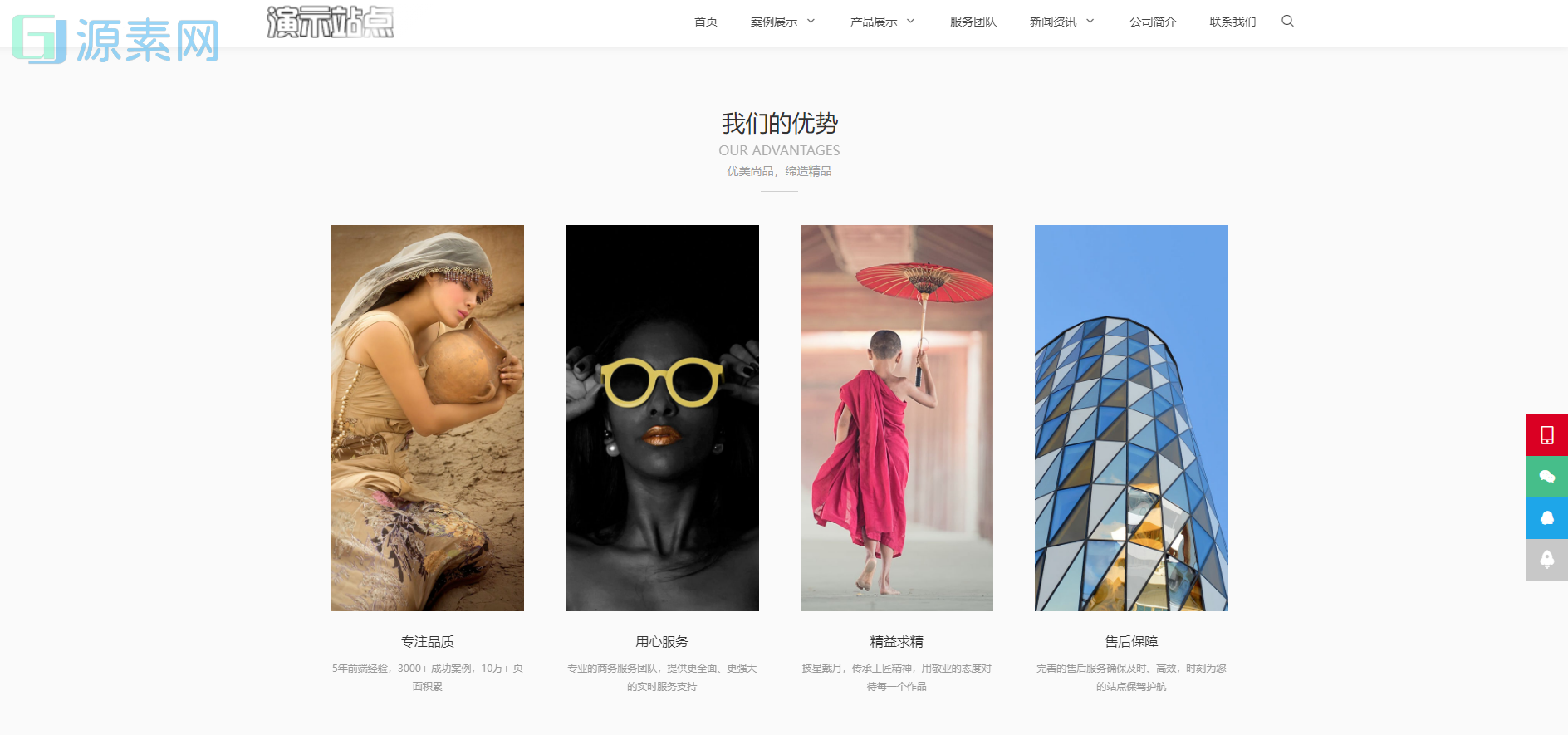Open the red phone contact icon

[x=1547, y=435]
